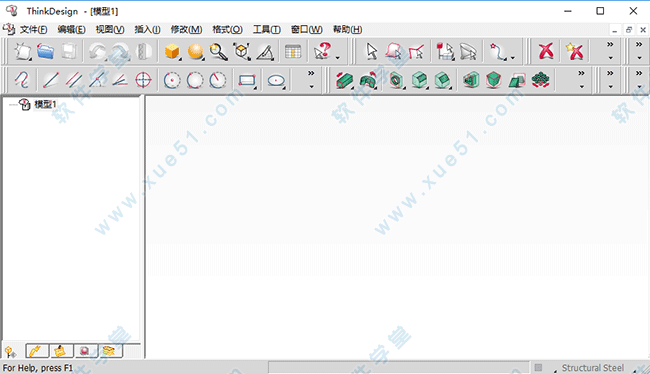The width and height of the screenshot is (650, 374).
Task: Click the magnifying glass zoom icon
Action: pos(218,51)
